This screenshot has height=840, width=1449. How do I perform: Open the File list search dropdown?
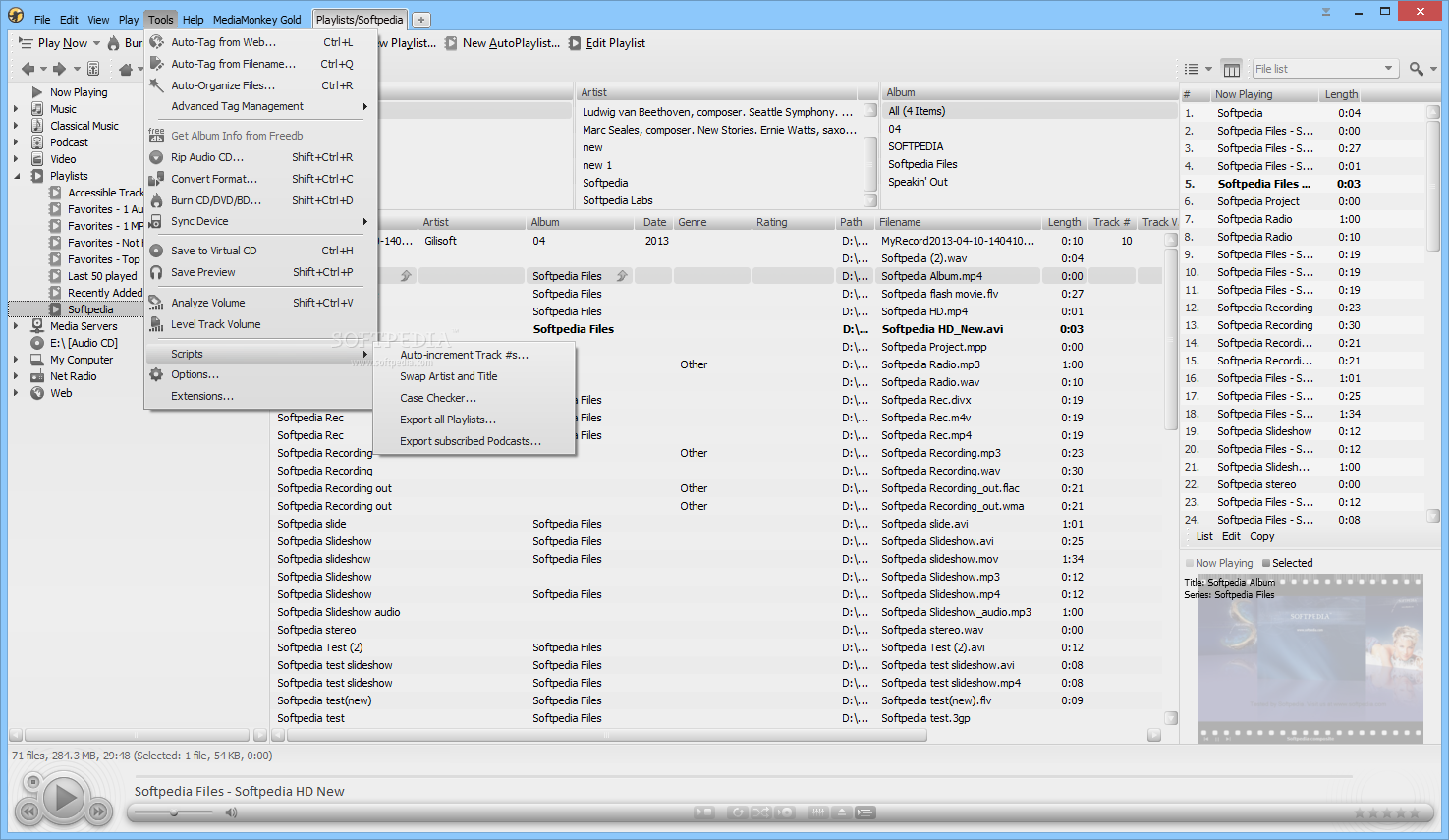1389,69
